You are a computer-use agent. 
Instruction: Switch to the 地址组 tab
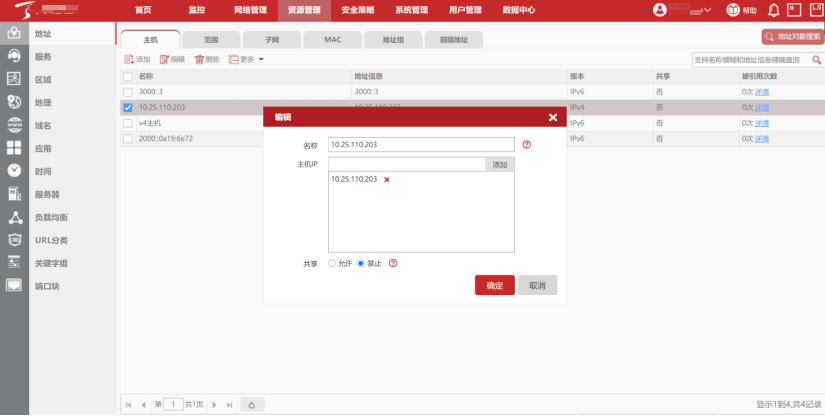393,39
